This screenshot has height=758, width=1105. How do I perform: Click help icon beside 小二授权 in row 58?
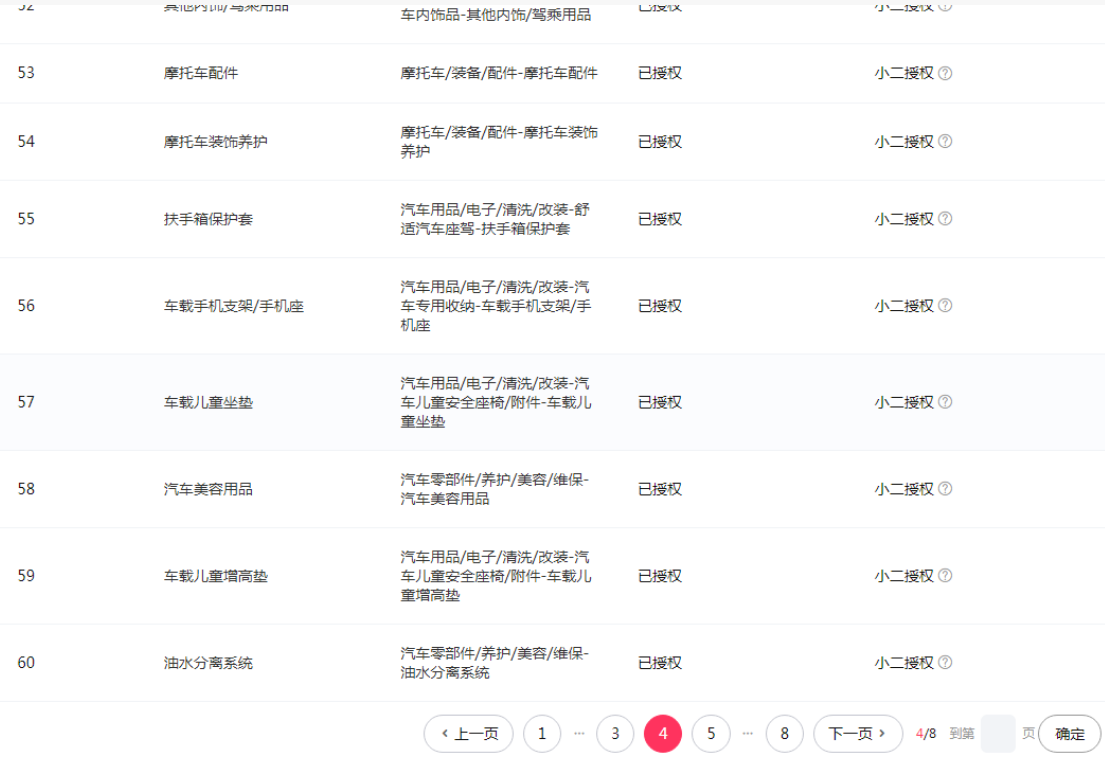click(945, 489)
